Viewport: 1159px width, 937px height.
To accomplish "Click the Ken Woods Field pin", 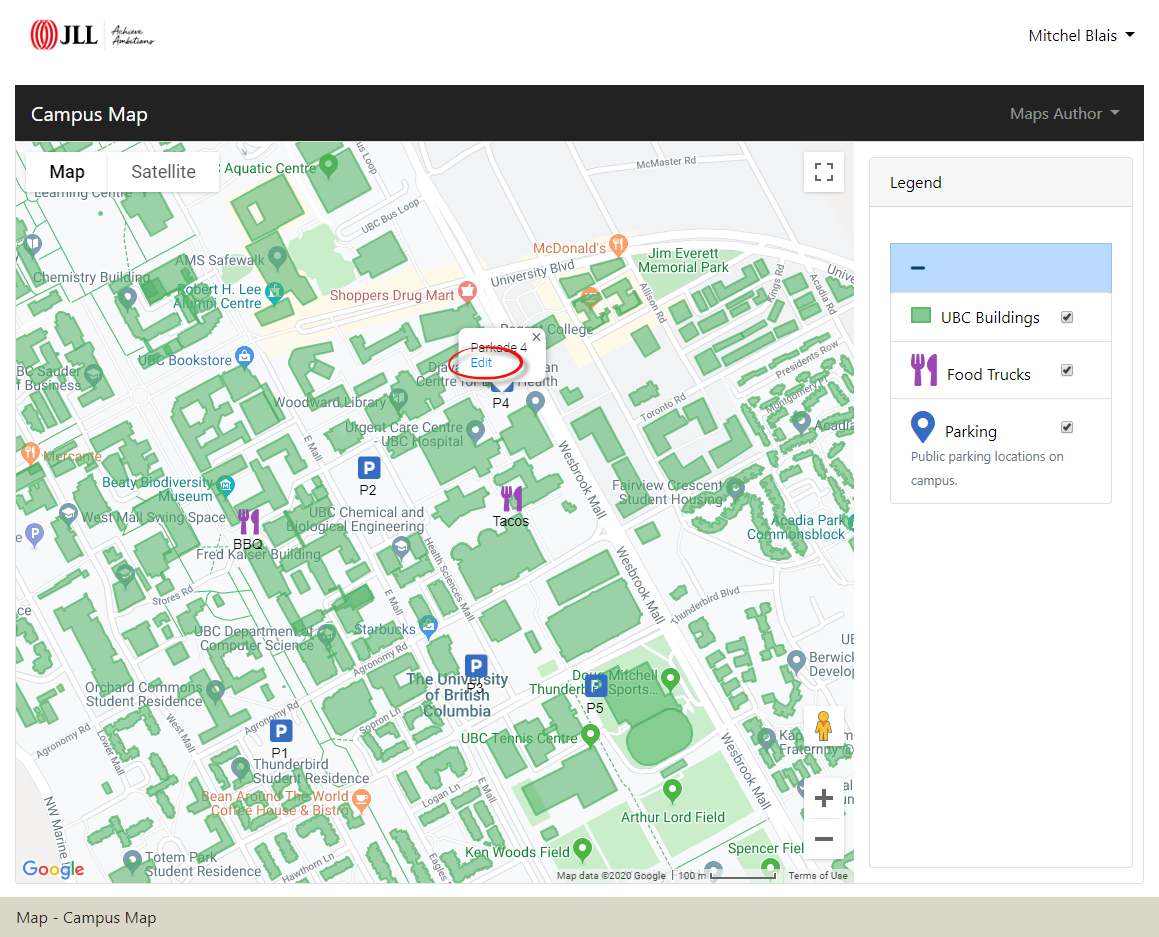I will coord(582,849).
